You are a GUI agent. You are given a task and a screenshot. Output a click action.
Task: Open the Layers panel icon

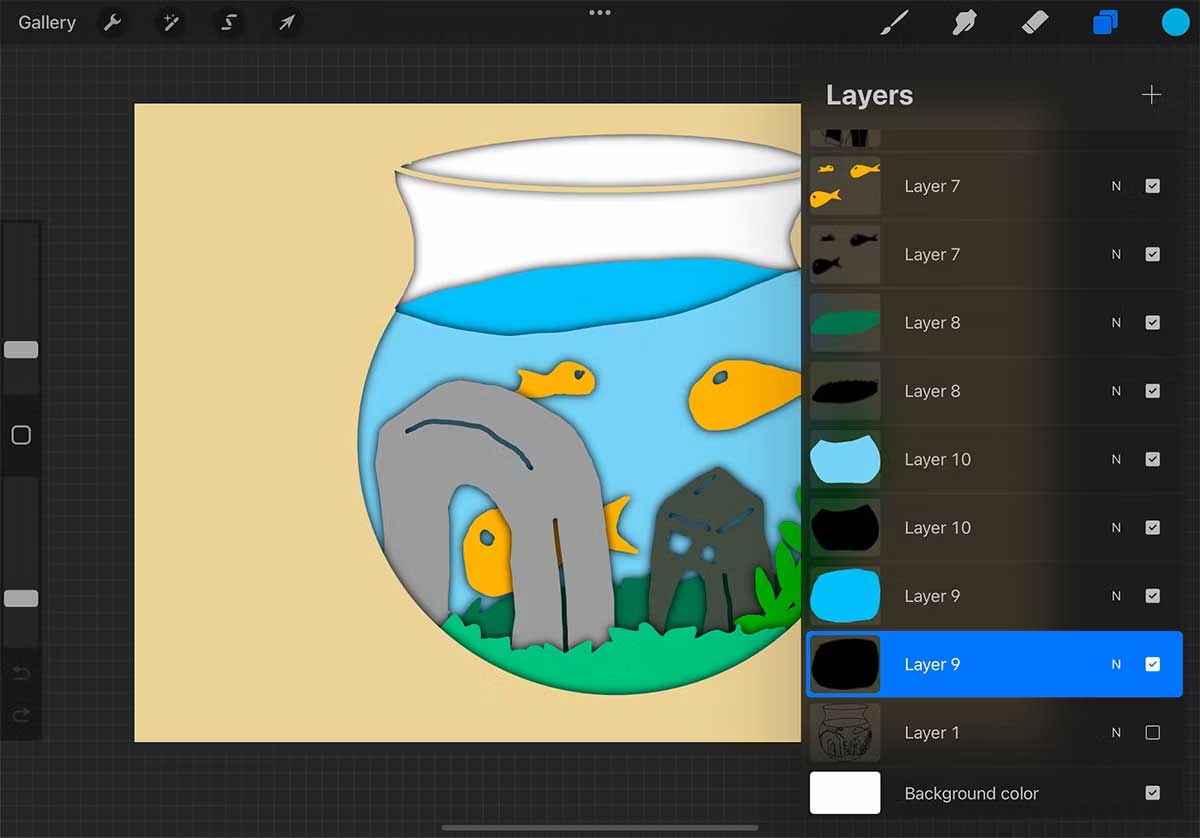pyautogui.click(x=1105, y=22)
